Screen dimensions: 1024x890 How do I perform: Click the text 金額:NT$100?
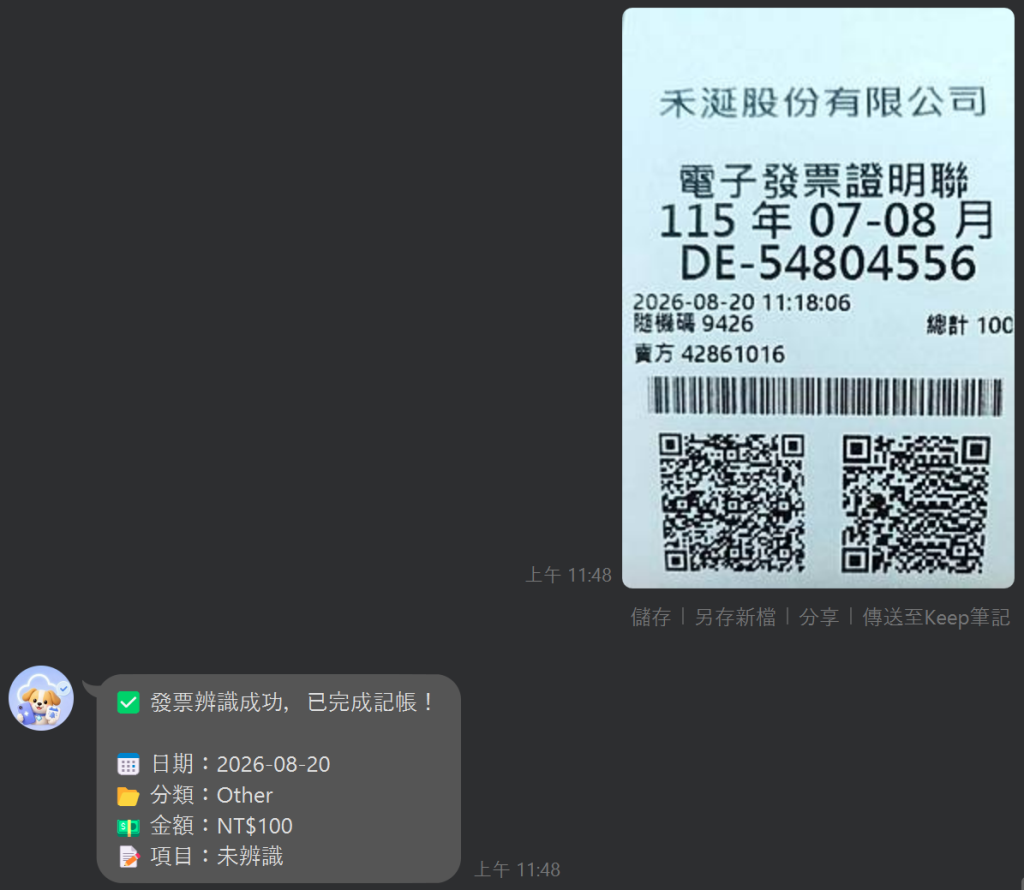click(221, 826)
